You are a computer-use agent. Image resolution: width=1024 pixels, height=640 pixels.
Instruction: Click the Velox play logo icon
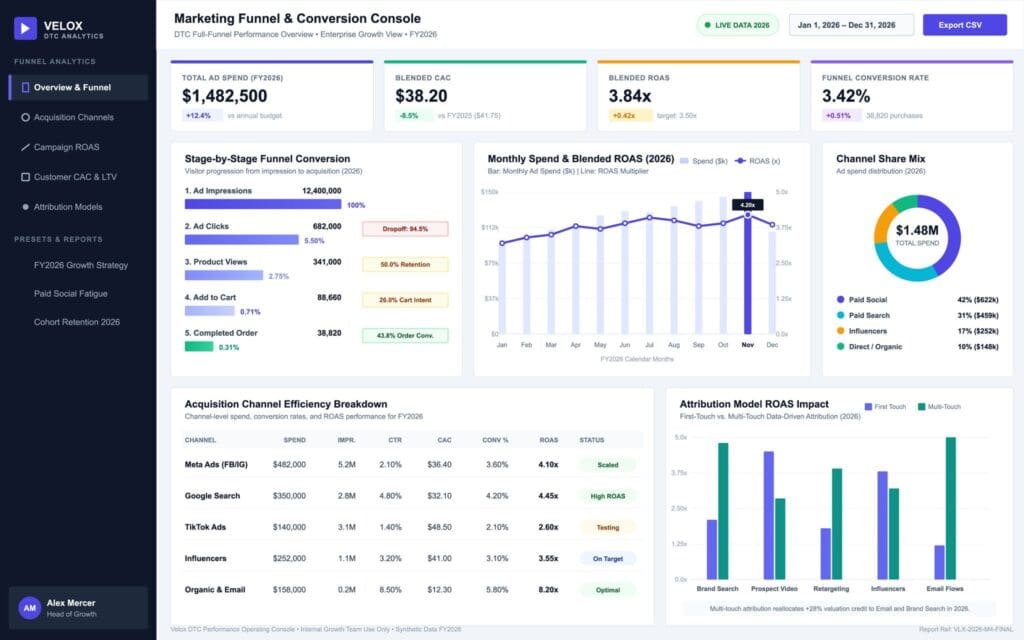tap(25, 28)
